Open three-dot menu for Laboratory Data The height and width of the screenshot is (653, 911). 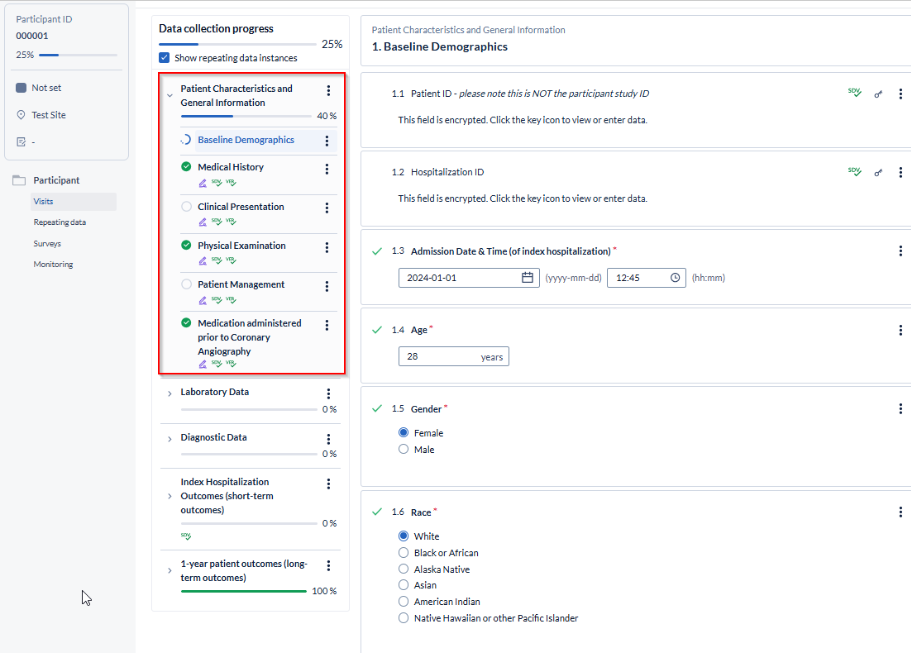tap(328, 394)
